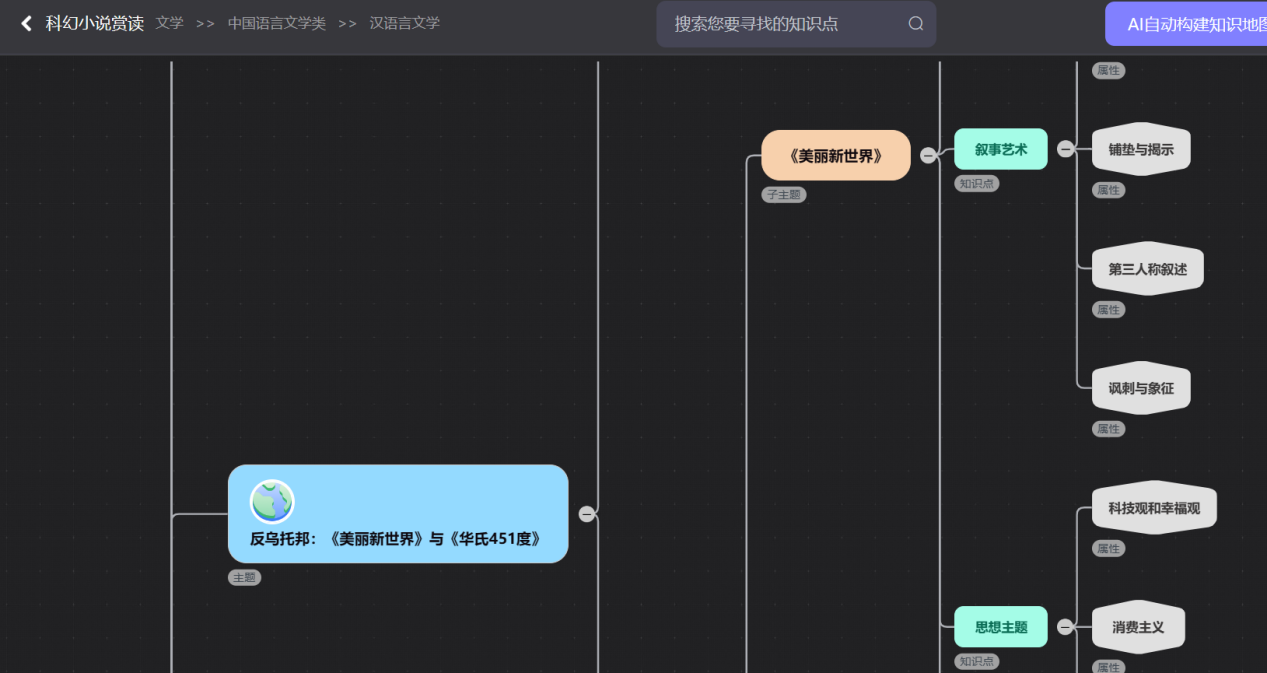
Task: Open the 中国语言文学类 breadcrumb
Action: (x=276, y=23)
